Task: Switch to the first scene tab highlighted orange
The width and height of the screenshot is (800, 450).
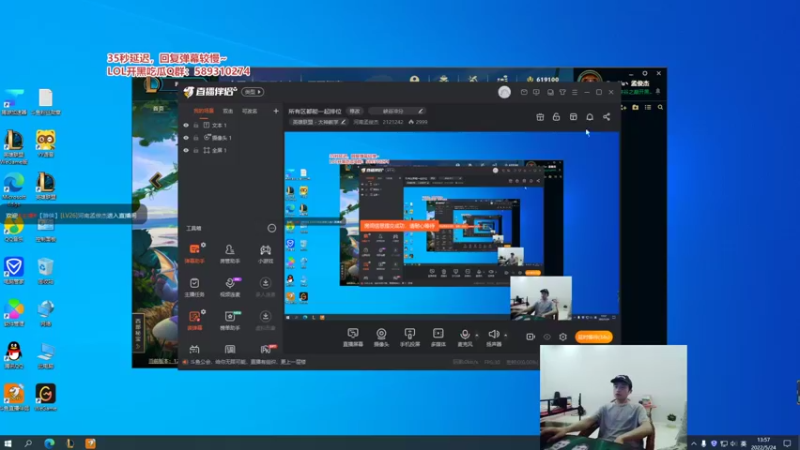Action: pyautogui.click(x=204, y=111)
